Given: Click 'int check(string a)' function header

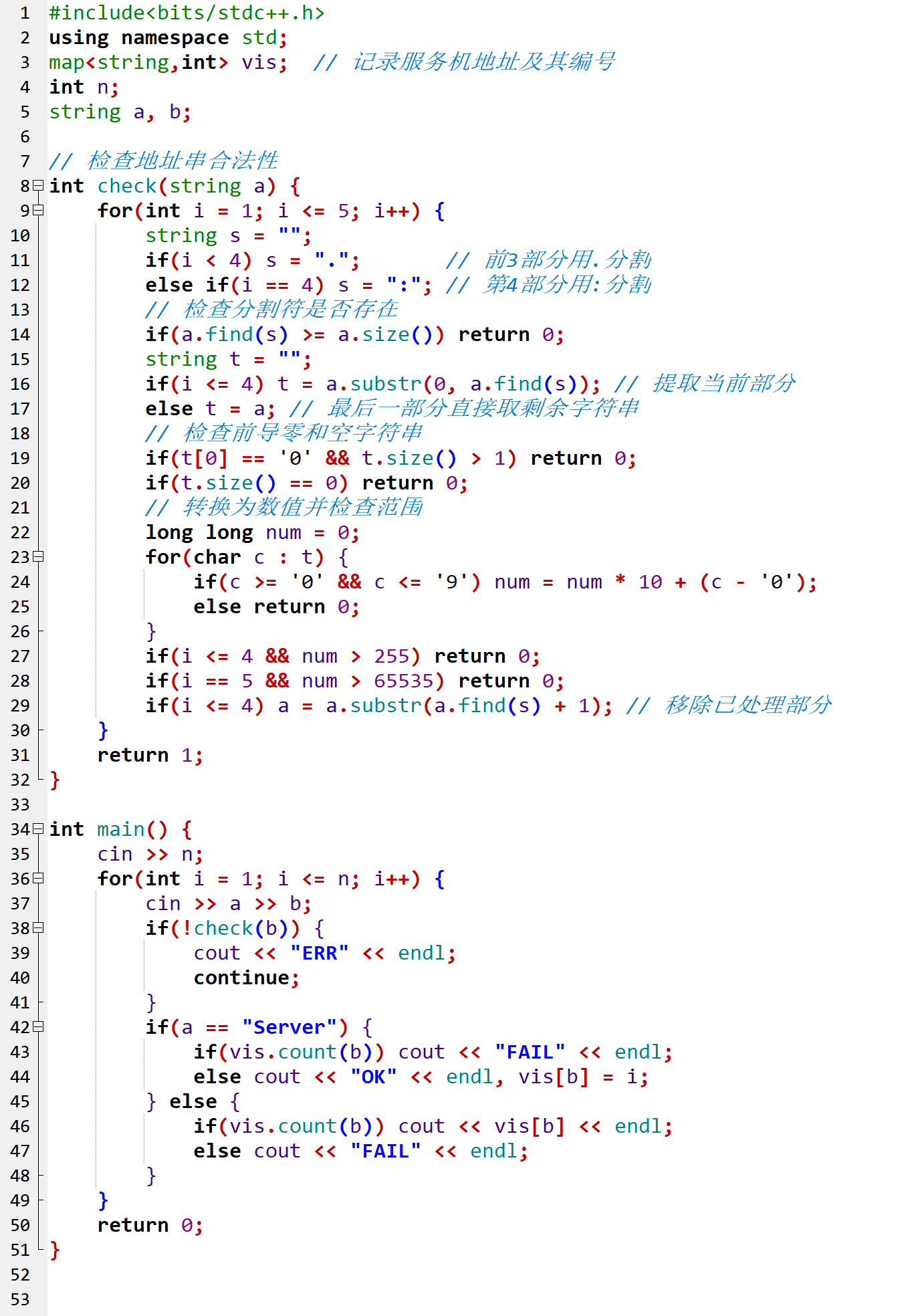Looking at the screenshot, I should pos(162,186).
